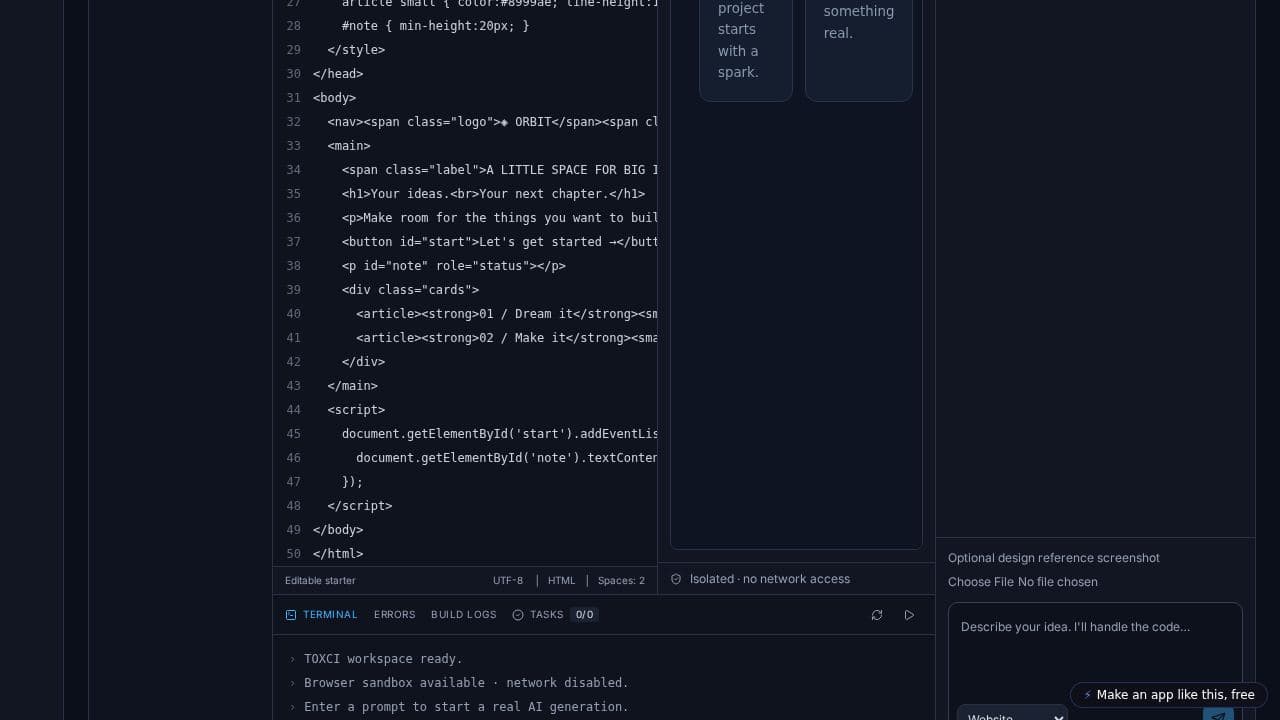Click line 50 closing html tag
The width and height of the screenshot is (1280, 720).
[338, 554]
